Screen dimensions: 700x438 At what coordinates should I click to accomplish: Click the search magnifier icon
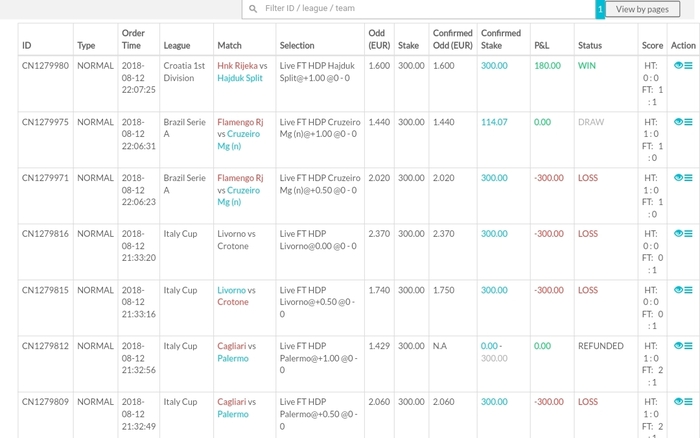(253, 8)
